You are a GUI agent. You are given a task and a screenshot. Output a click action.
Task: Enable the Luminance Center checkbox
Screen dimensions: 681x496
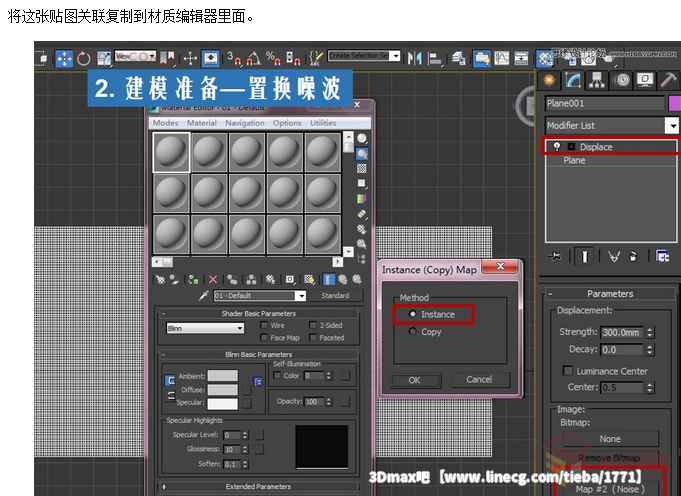567,370
